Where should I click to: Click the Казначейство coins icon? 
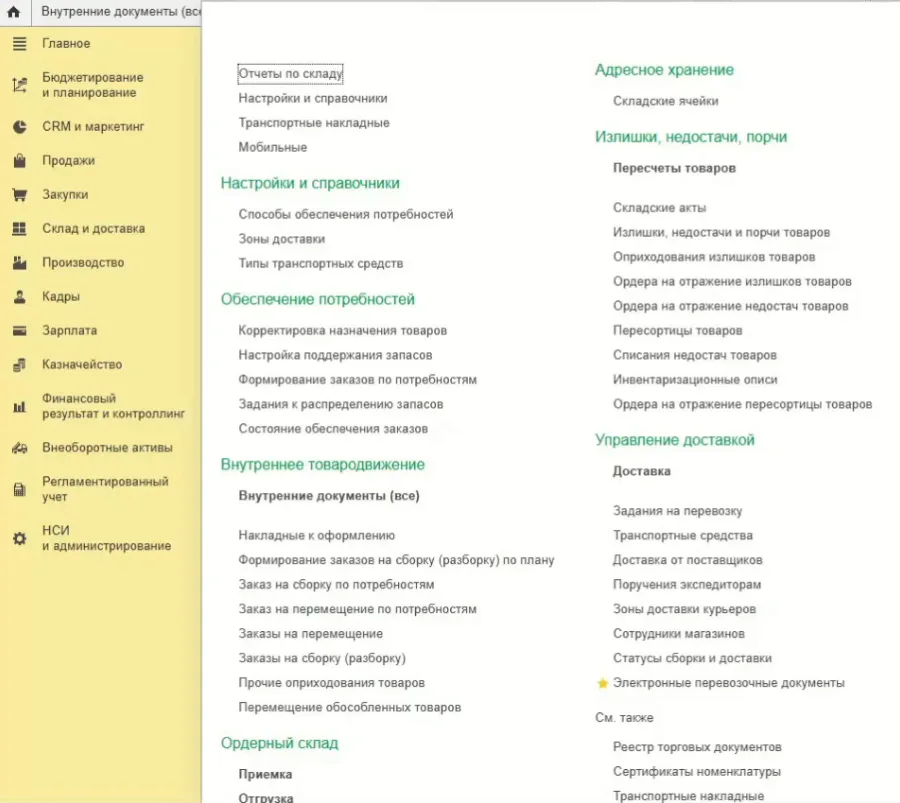click(x=20, y=364)
